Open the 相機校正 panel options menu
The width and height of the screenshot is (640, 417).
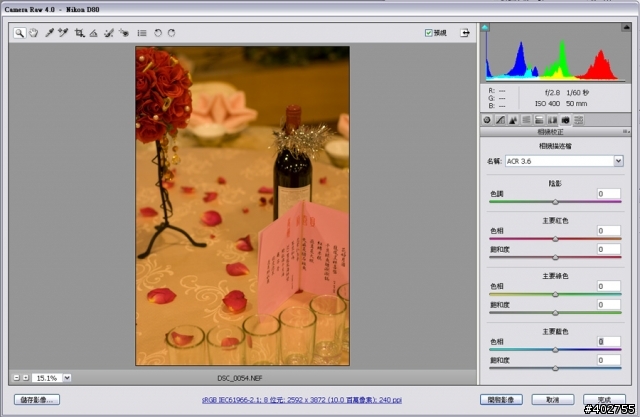coord(626,131)
